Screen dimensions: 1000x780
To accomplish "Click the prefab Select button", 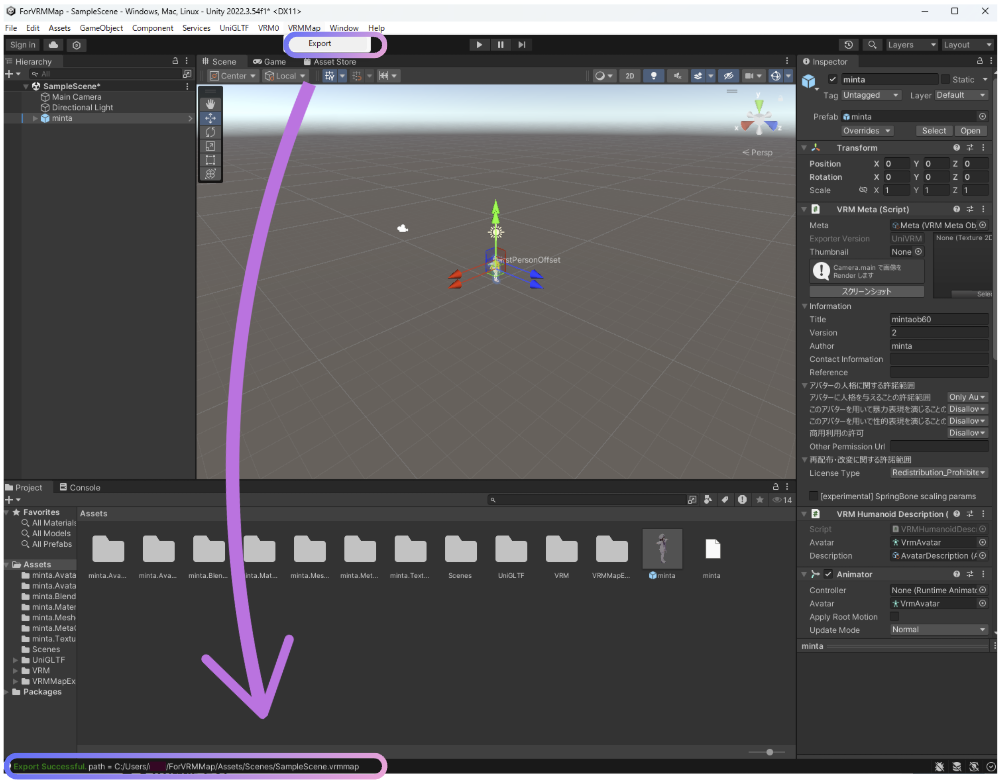I will pos(934,131).
